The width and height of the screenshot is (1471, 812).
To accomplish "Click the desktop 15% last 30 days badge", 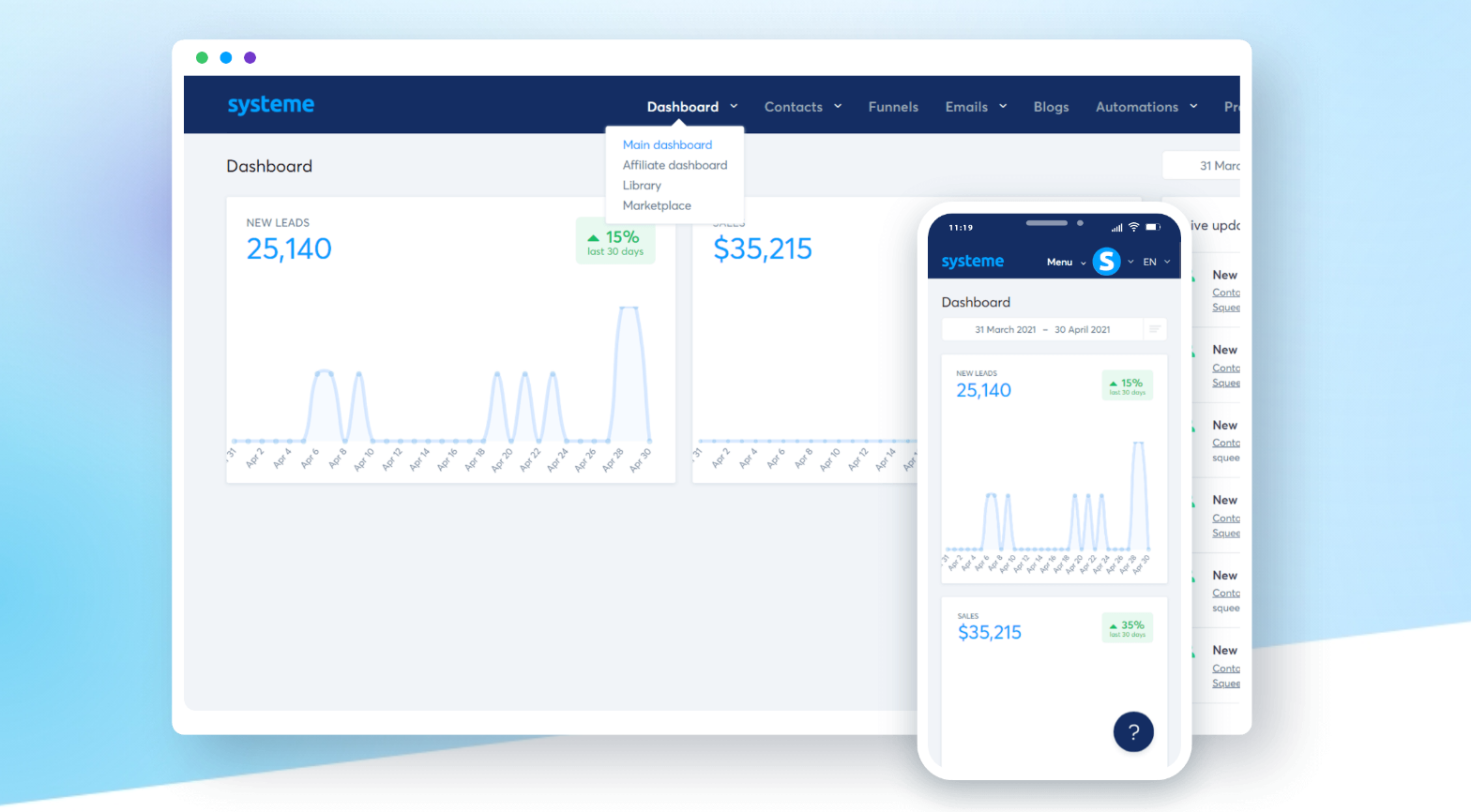I will point(615,241).
